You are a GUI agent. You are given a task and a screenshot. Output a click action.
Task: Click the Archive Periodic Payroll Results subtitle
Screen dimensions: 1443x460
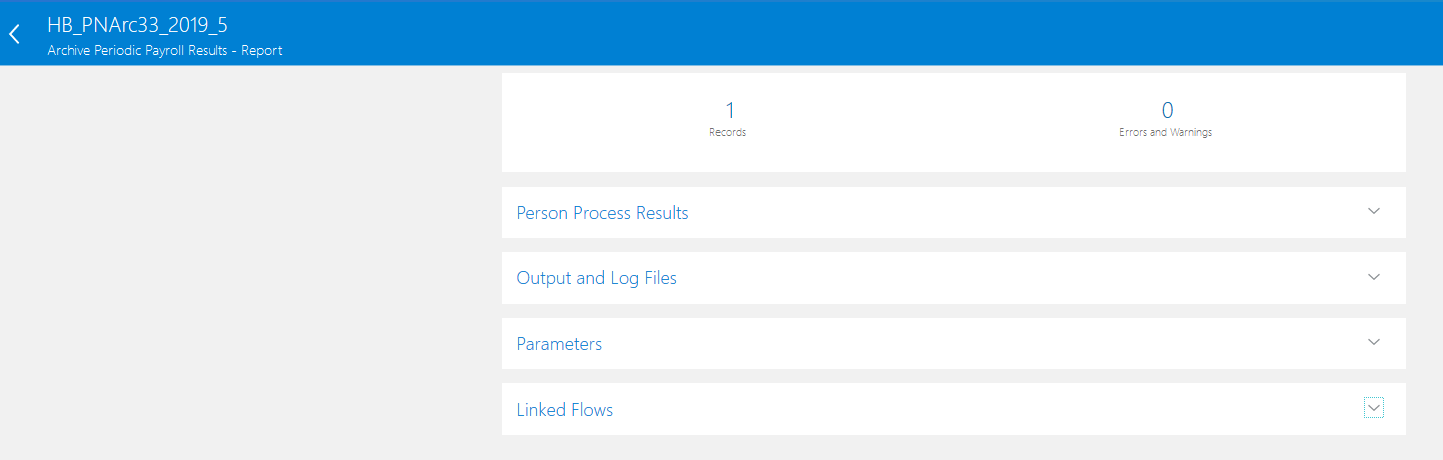click(165, 50)
